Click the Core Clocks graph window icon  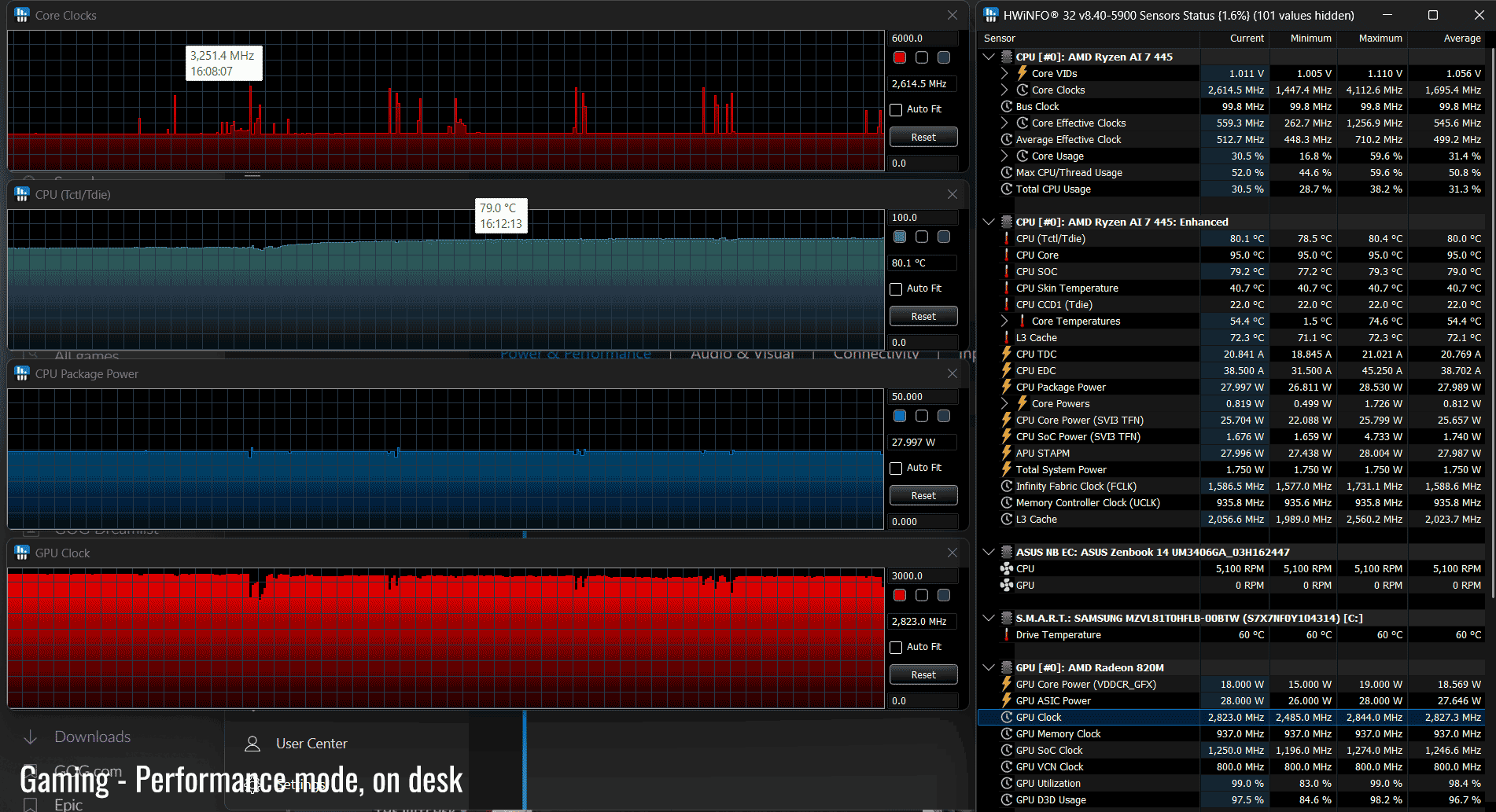click(x=22, y=15)
